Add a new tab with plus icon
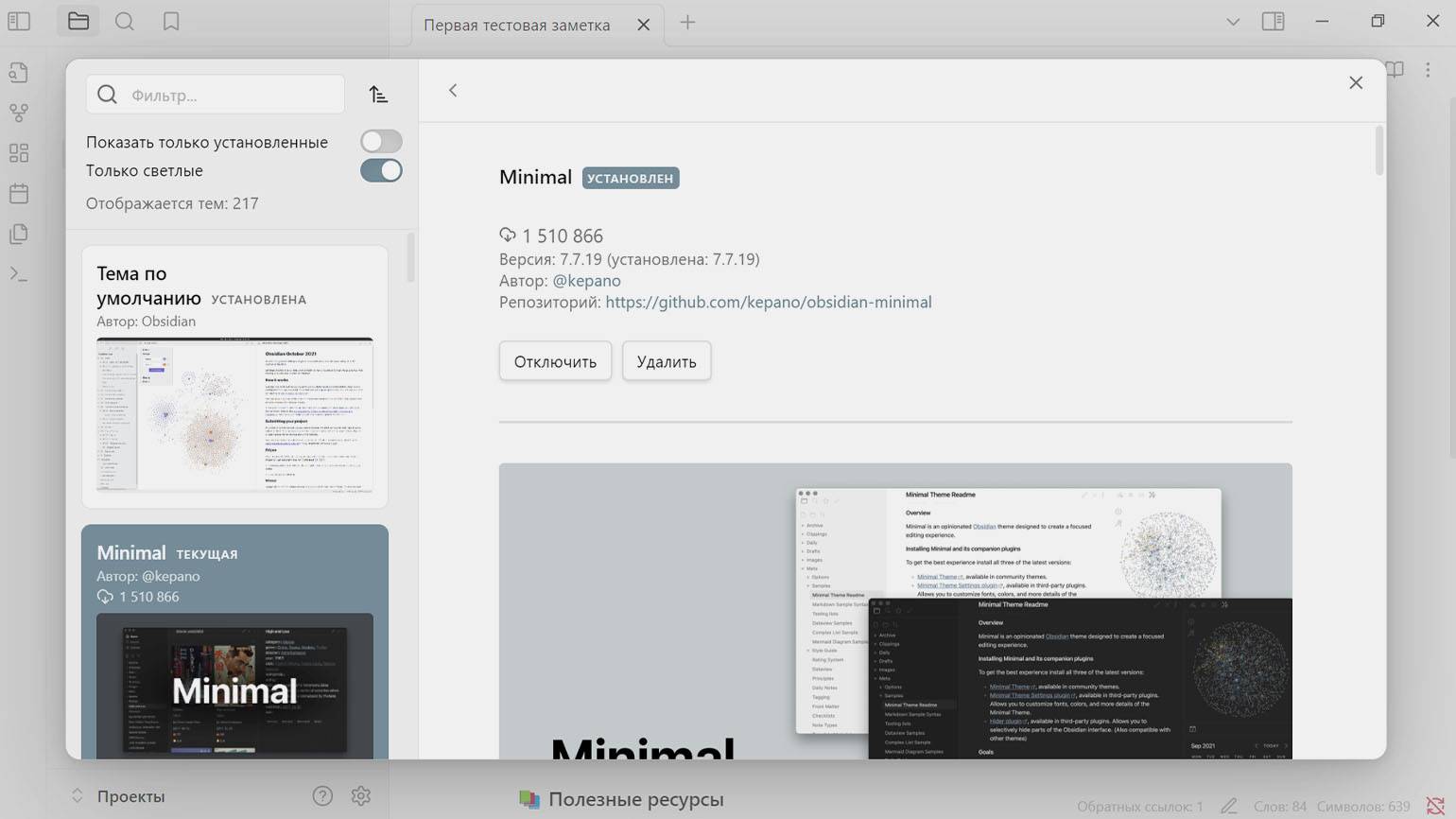Image resolution: width=1456 pixels, height=819 pixels. (688, 23)
